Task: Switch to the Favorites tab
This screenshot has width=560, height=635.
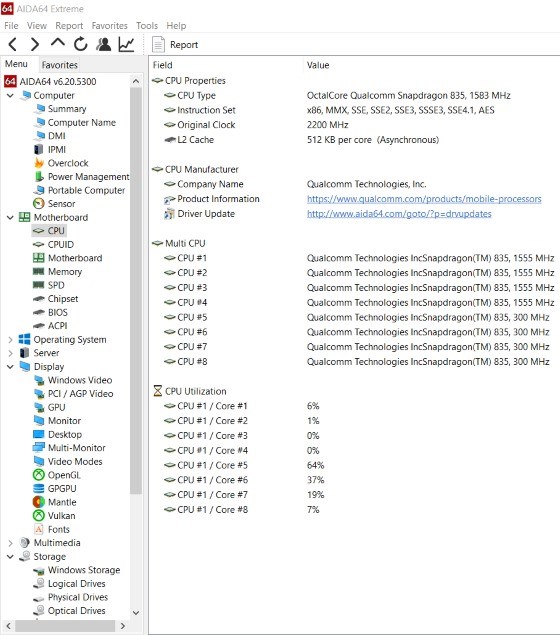Action: point(60,65)
